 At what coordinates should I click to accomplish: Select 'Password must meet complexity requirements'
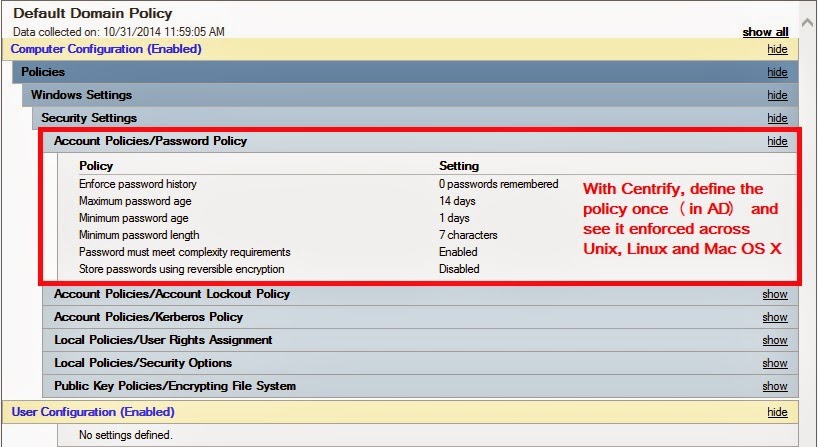pyautogui.click(x=185, y=252)
